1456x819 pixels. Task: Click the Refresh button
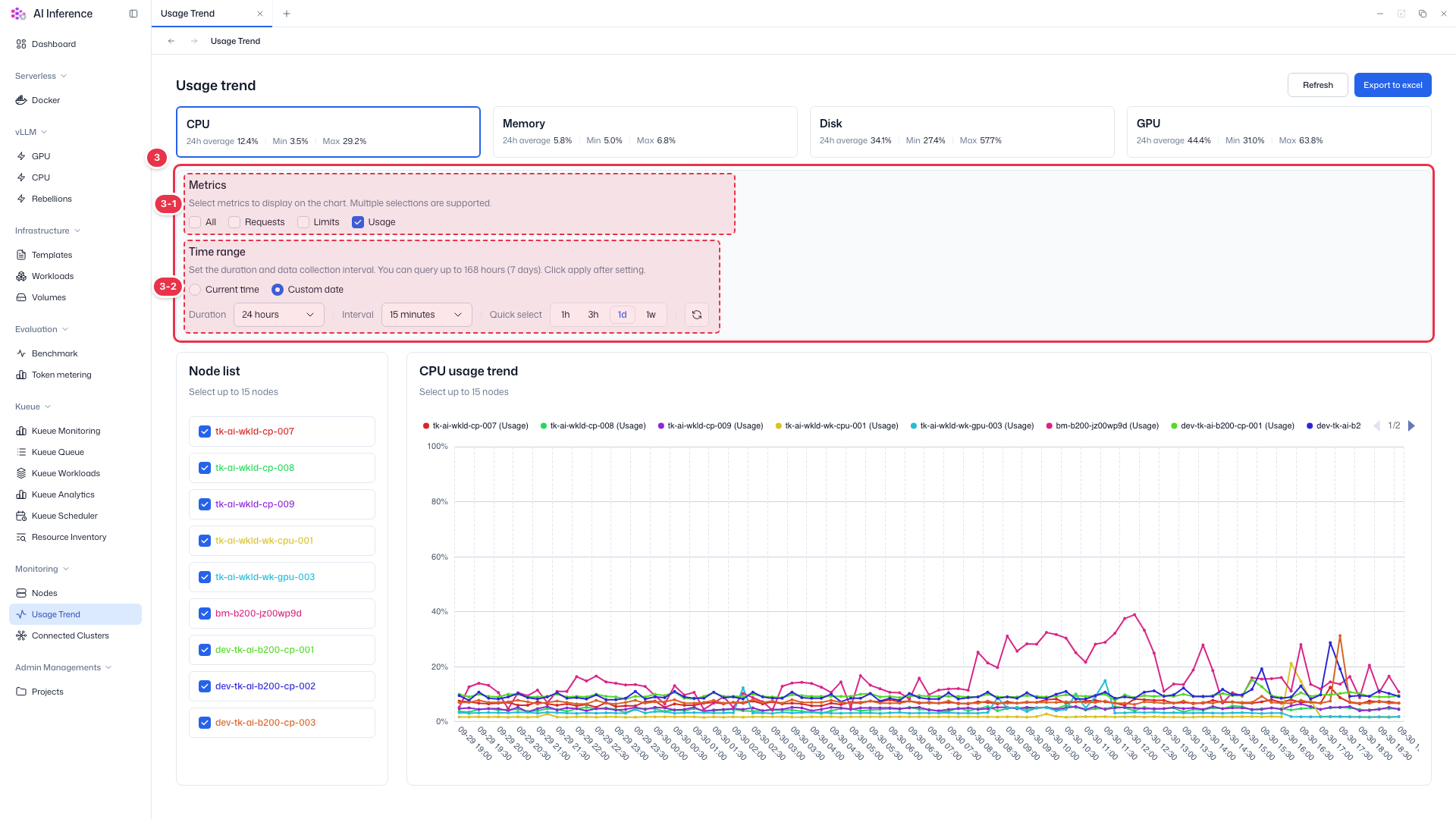[1317, 85]
